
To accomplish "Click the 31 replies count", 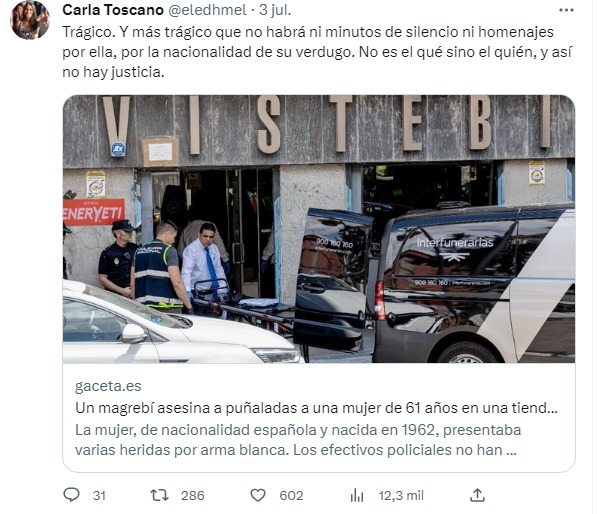I will (99, 496).
